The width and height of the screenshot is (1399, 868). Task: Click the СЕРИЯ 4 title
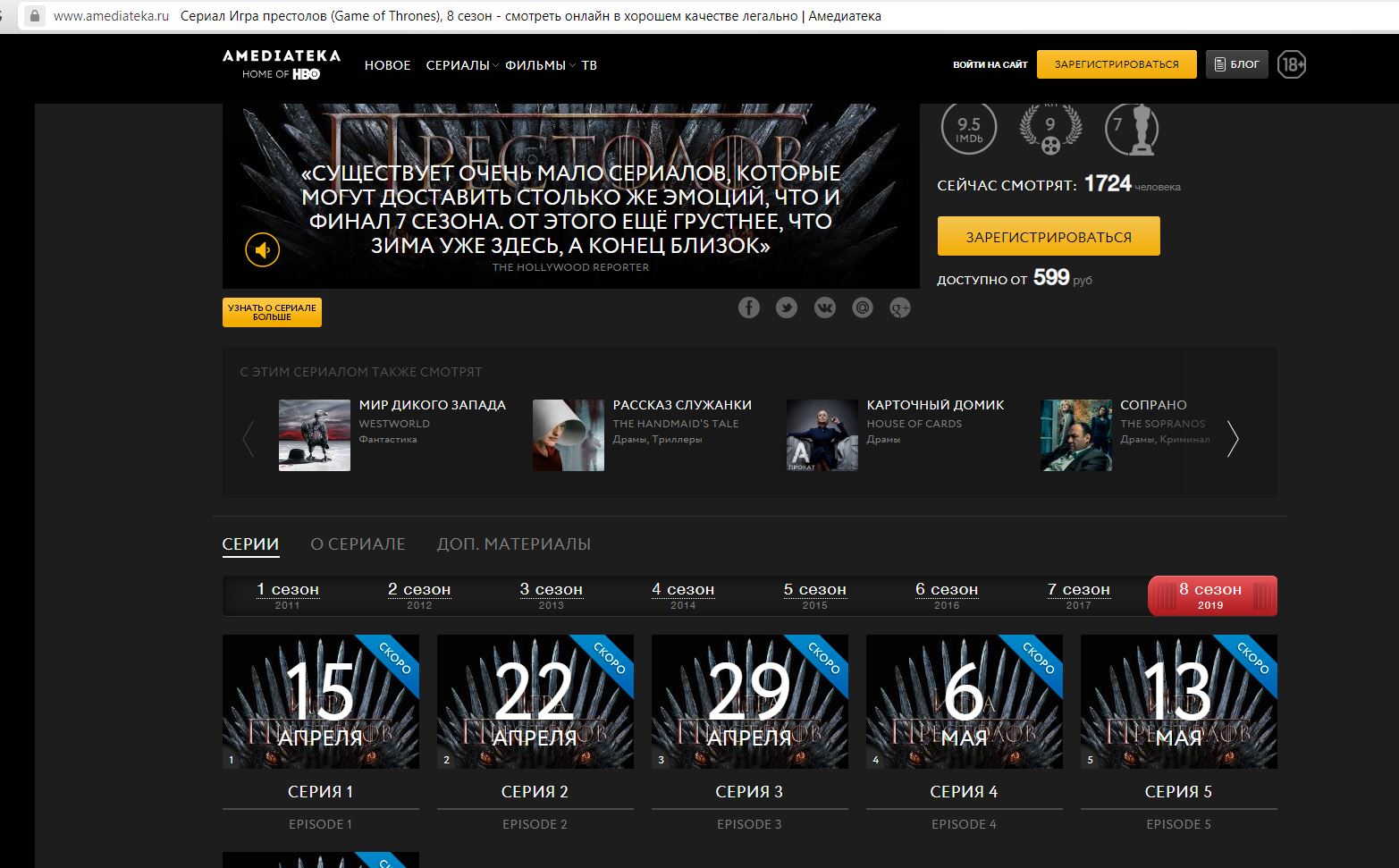(965, 791)
